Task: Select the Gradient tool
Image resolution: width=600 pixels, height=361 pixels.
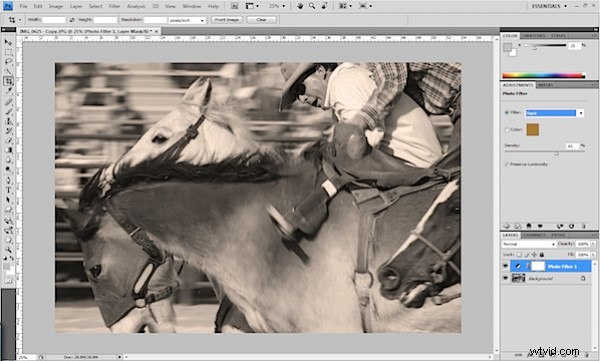Action: click(8, 150)
